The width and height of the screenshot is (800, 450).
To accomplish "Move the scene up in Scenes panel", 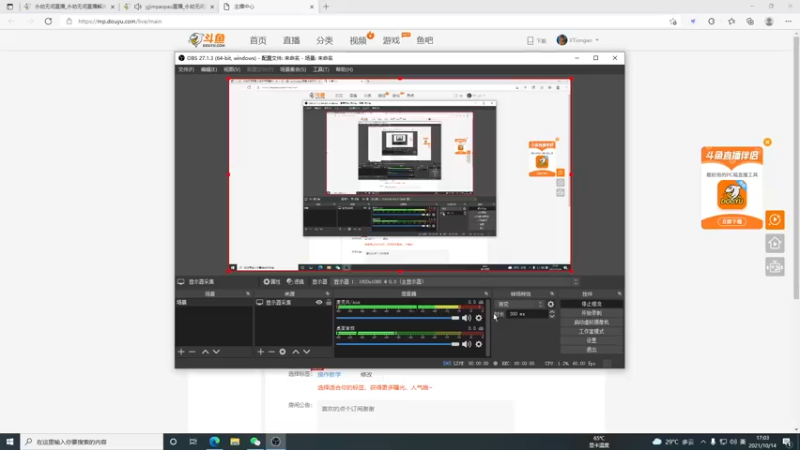I will coord(205,352).
